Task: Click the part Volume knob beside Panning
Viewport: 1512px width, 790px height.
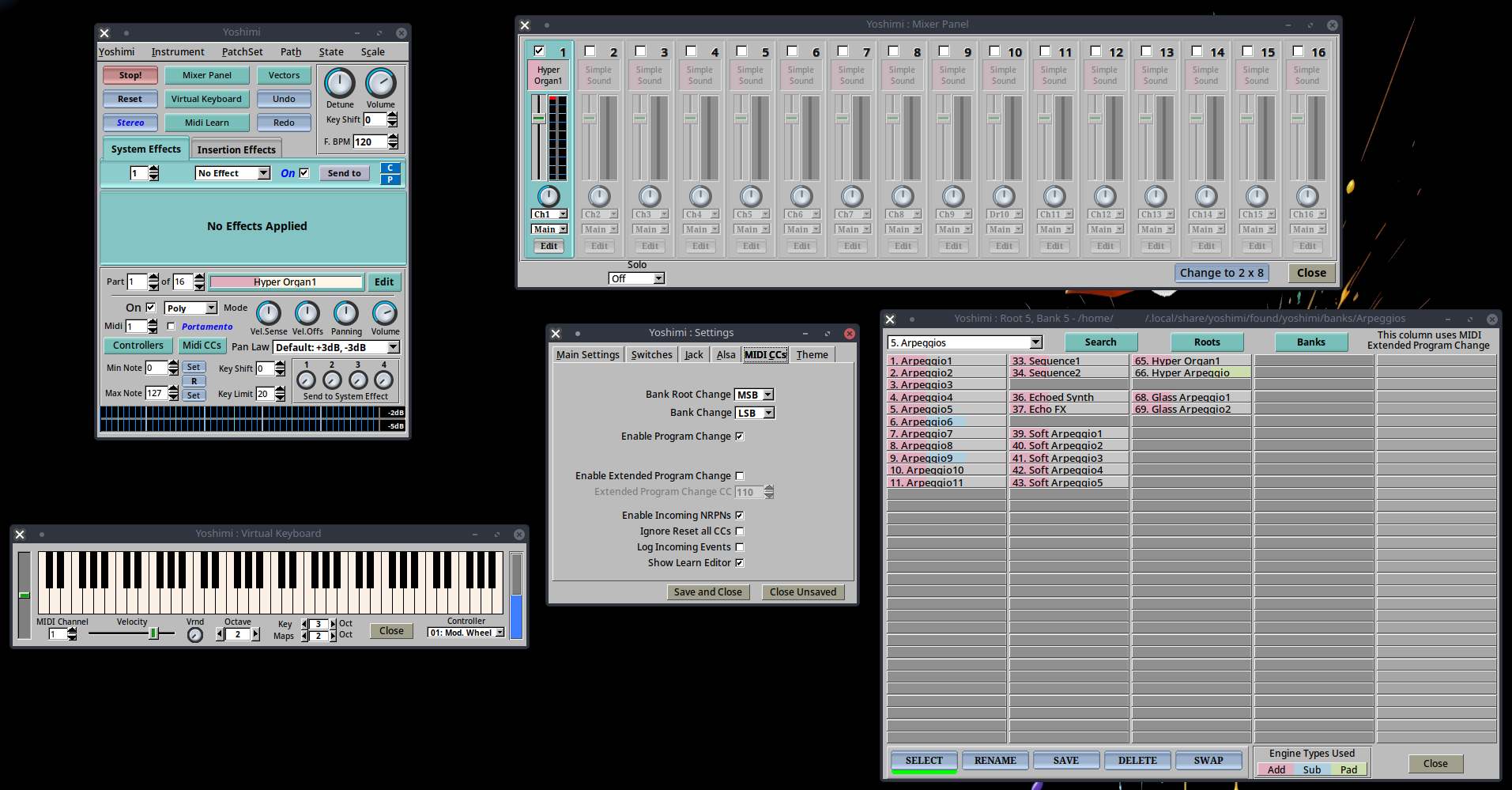Action: (385, 313)
